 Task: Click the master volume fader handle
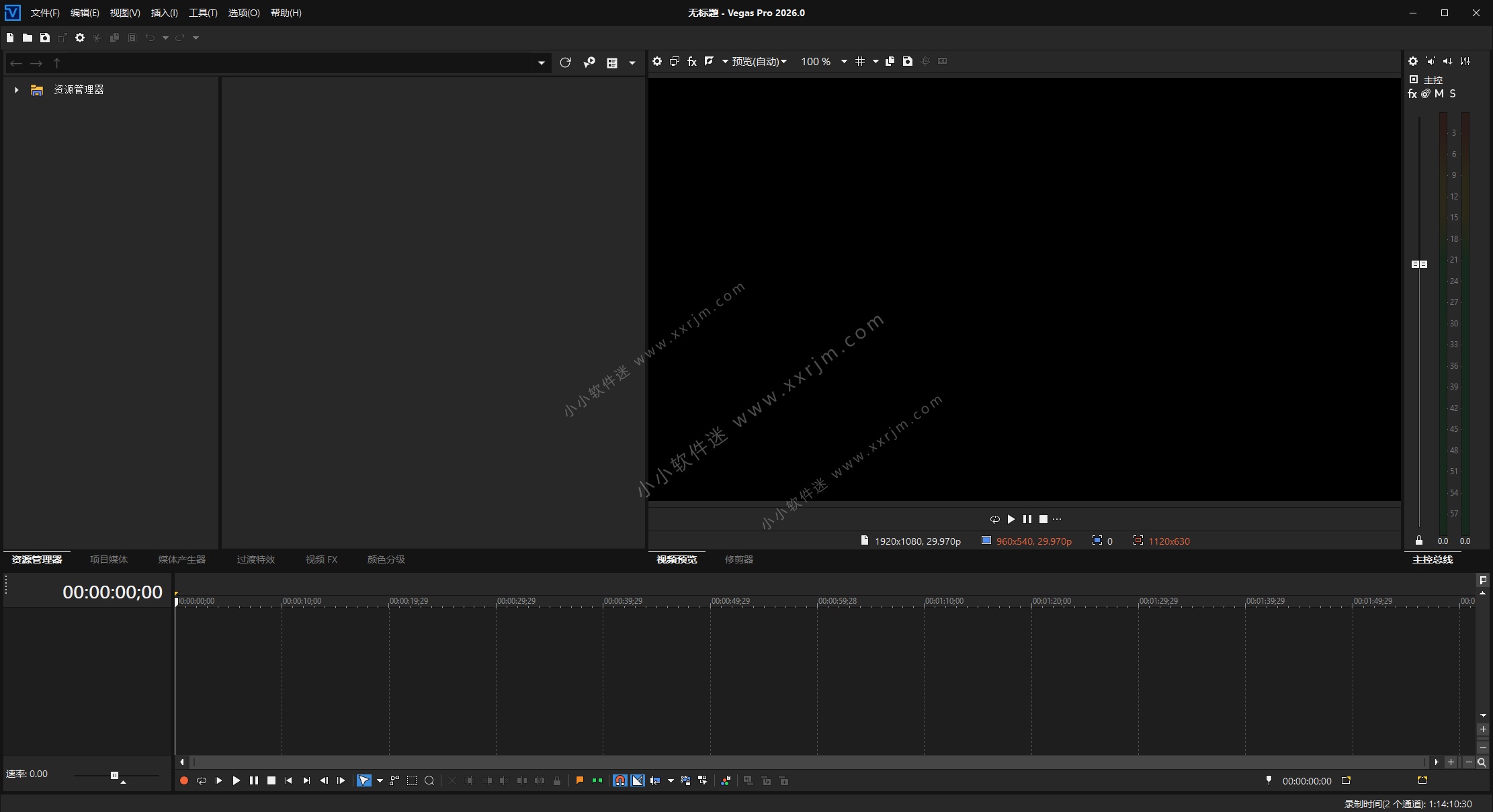pyautogui.click(x=1419, y=264)
